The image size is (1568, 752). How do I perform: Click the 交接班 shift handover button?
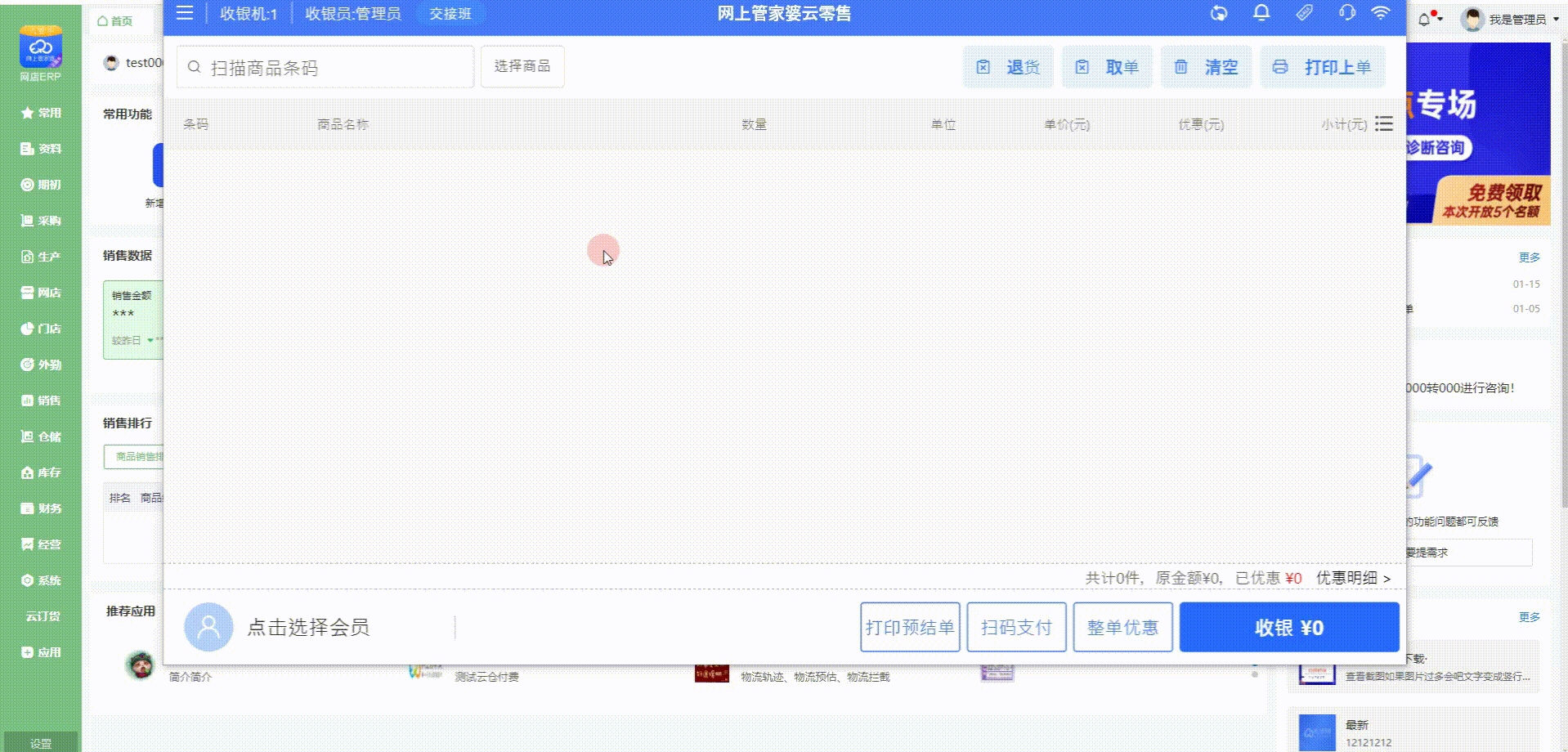[450, 14]
